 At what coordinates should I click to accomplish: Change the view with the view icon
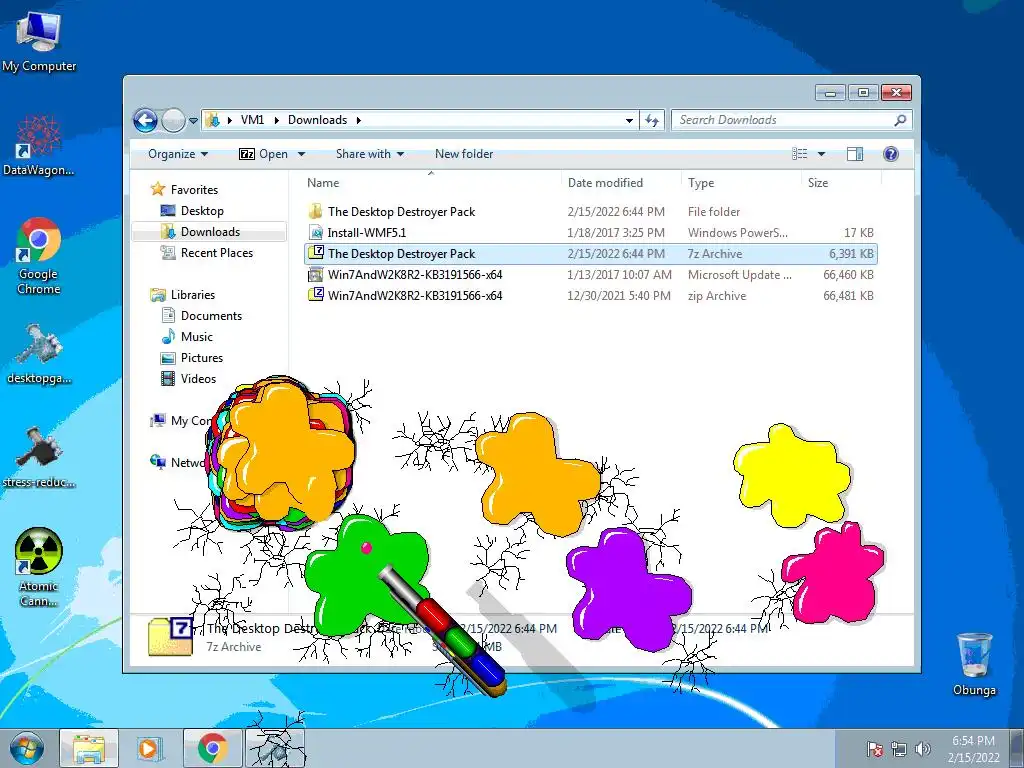point(800,154)
